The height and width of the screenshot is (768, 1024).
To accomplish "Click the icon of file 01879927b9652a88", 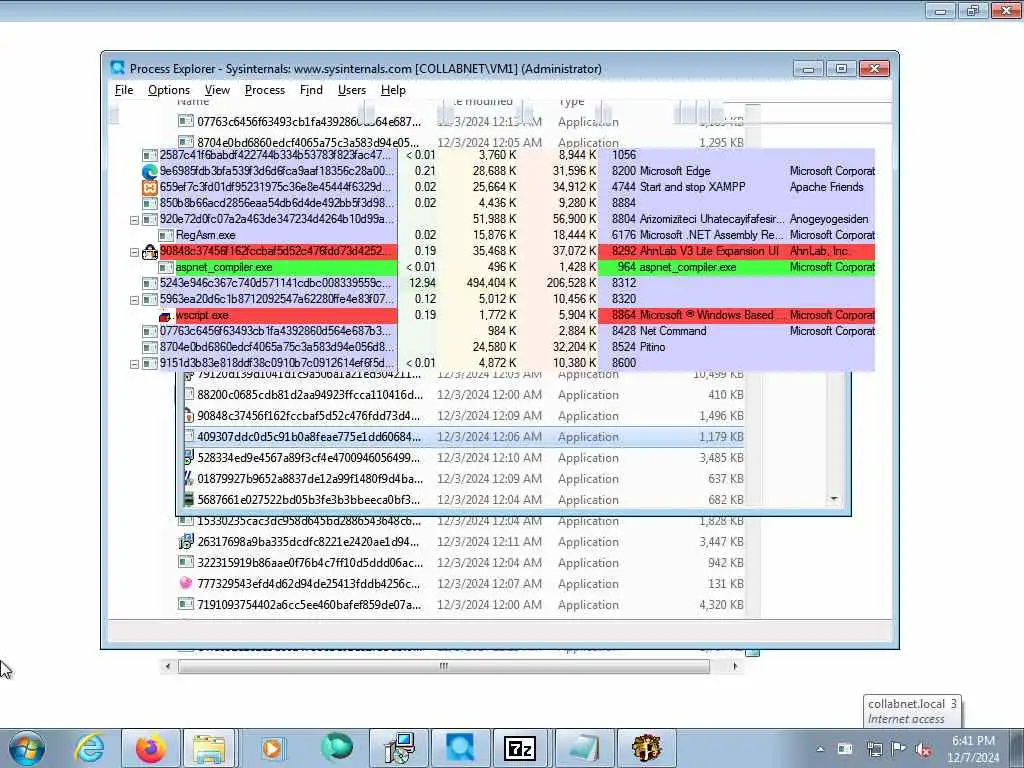I will click(x=188, y=479).
